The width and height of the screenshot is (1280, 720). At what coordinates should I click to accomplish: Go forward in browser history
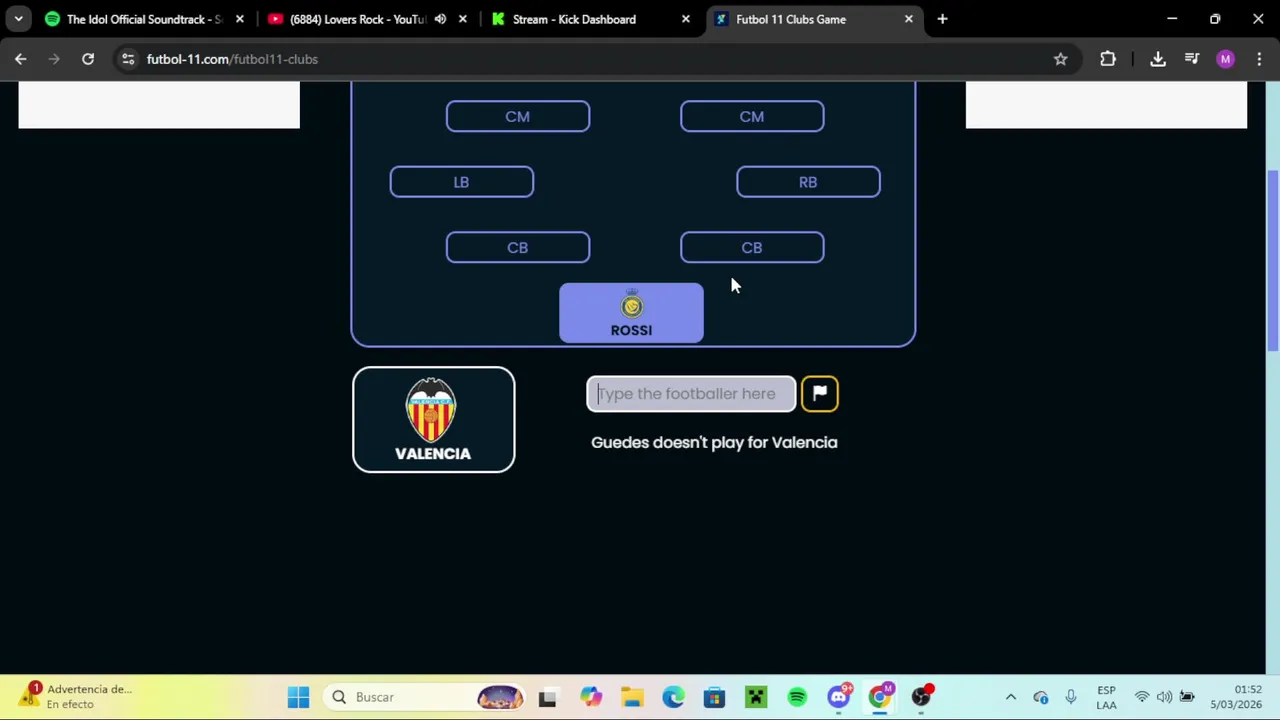pos(54,59)
